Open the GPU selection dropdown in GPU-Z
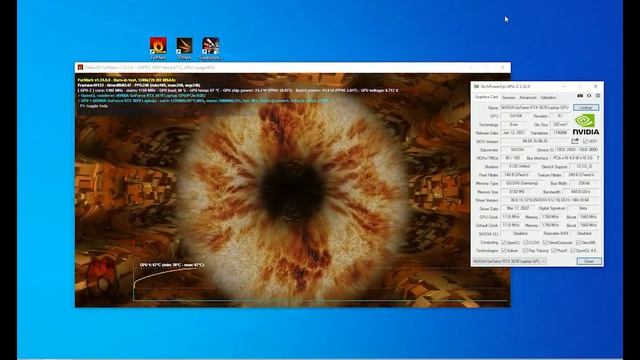640x360 pixels. pyautogui.click(x=509, y=261)
